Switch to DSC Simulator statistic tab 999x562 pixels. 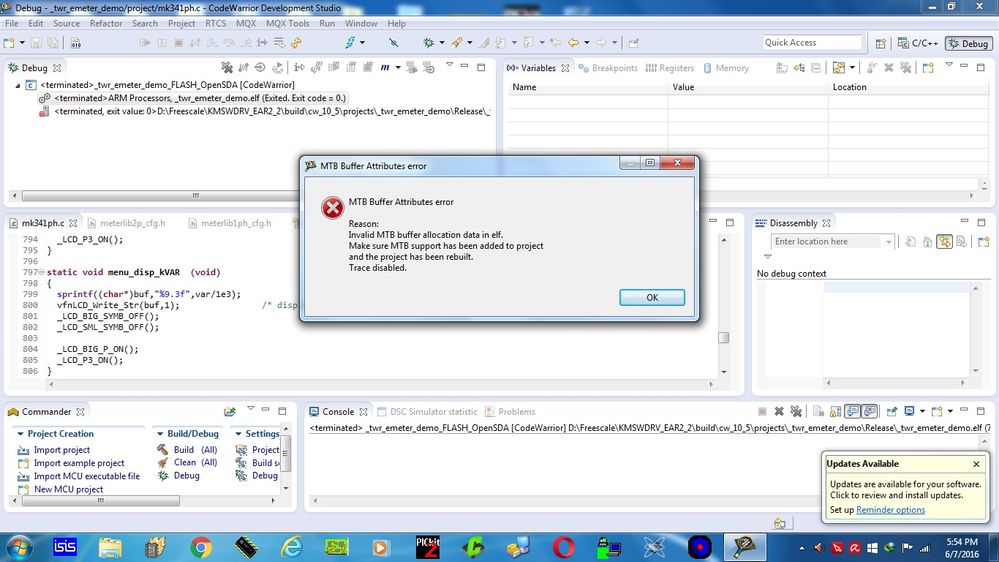pos(426,412)
